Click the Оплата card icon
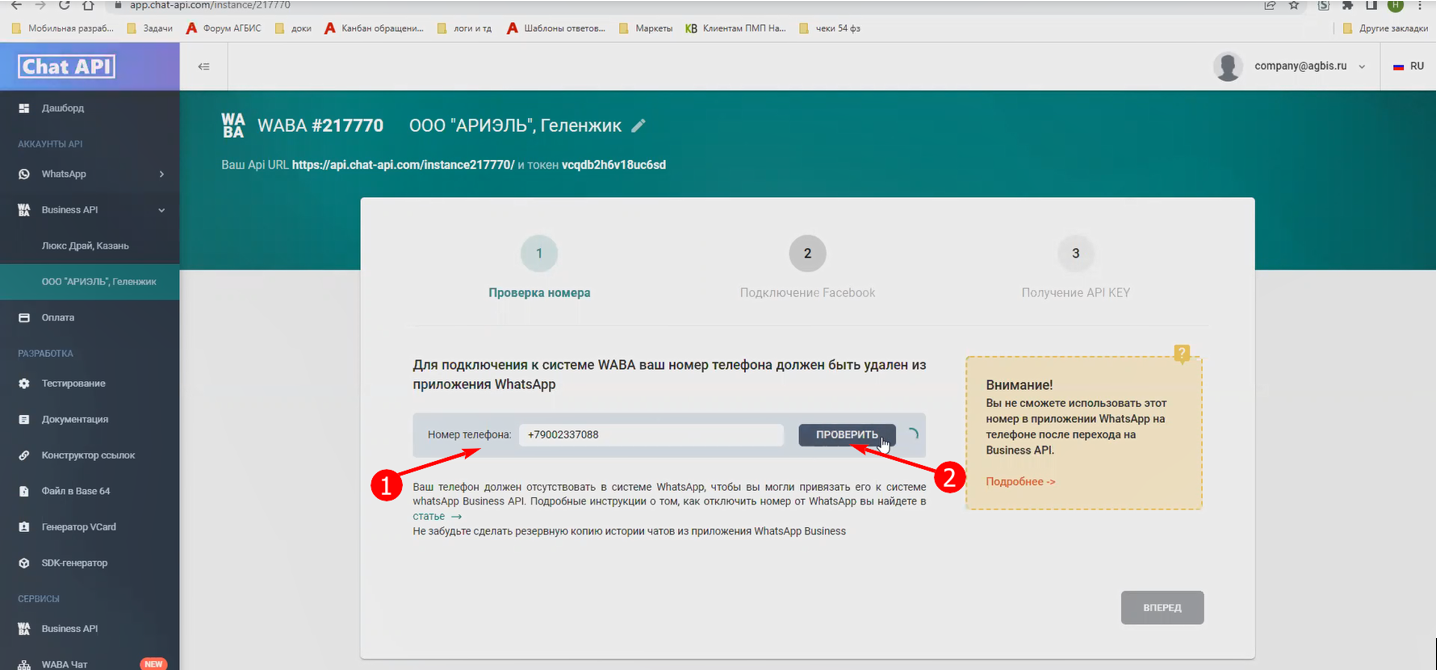1438x670 pixels. click(24, 318)
